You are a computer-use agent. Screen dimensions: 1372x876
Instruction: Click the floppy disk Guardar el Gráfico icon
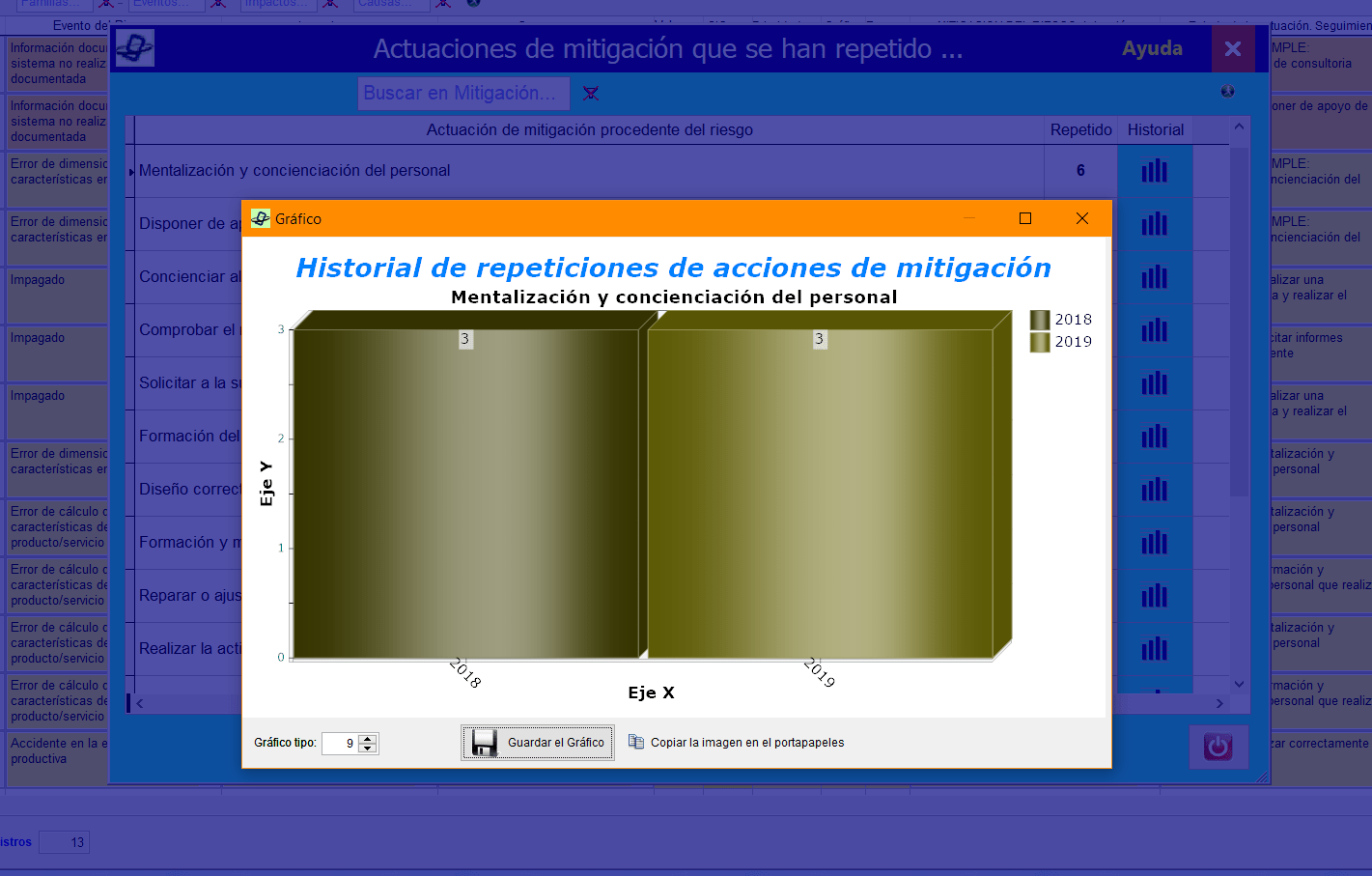pos(485,743)
